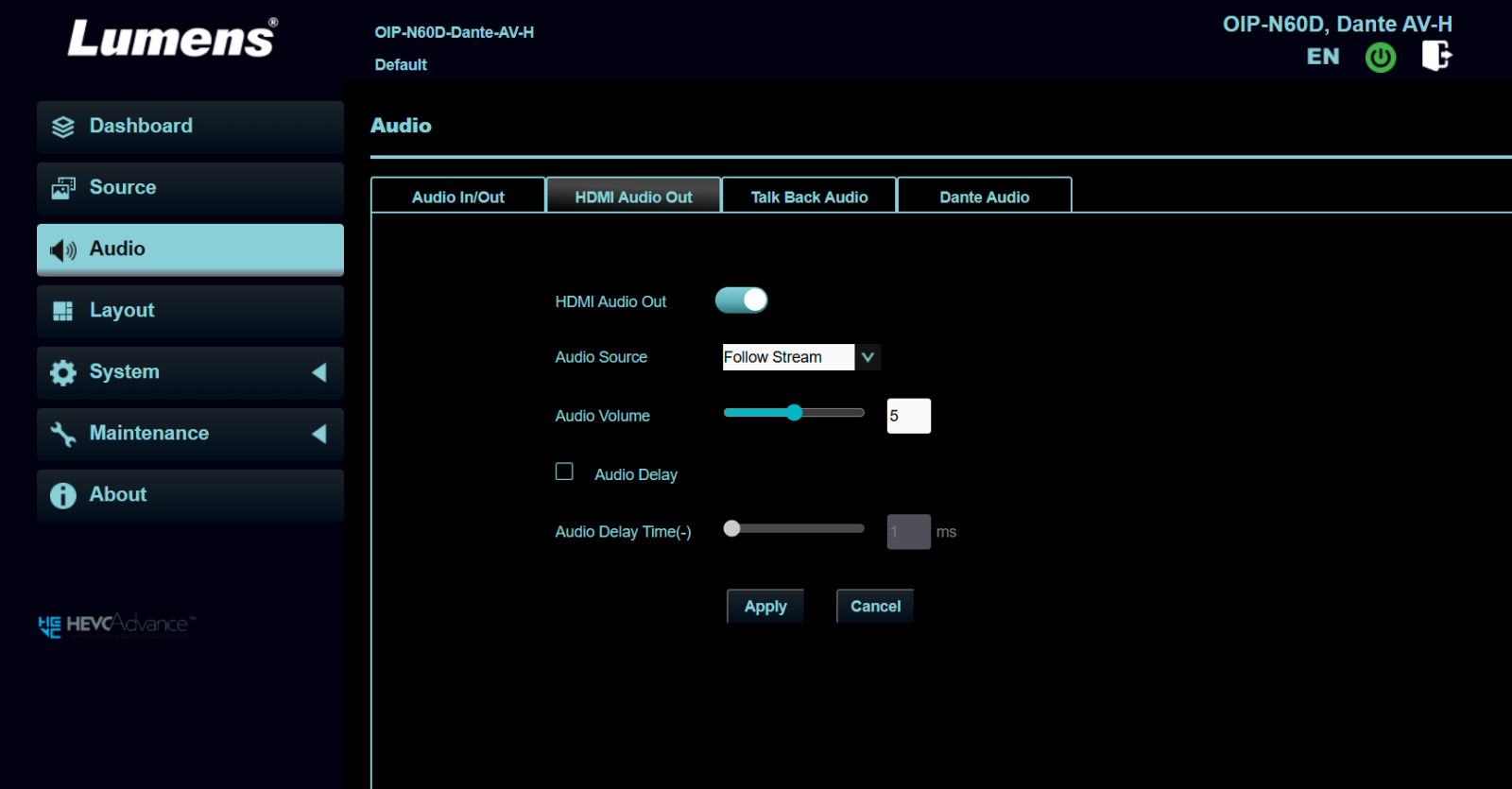
Task: Click the About info icon
Action: [63, 495]
